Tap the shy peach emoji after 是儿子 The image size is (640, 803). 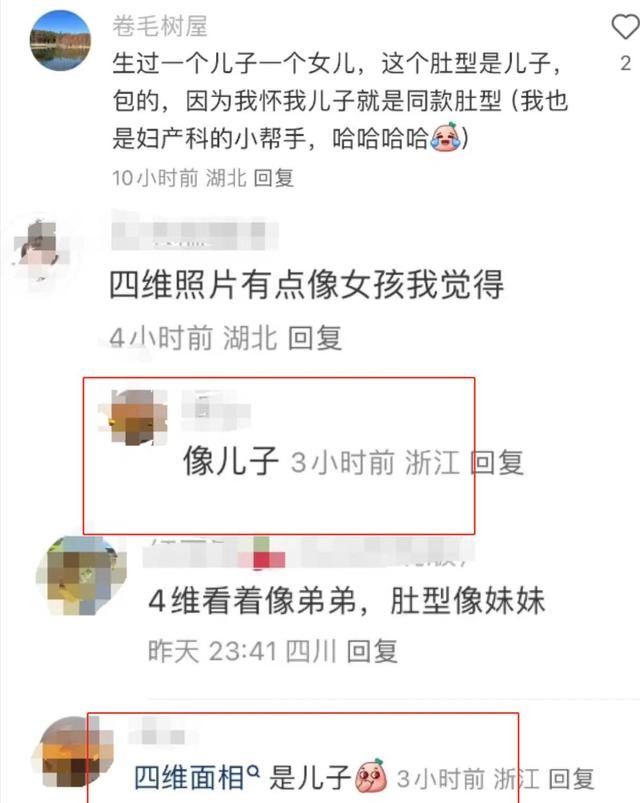click(x=372, y=777)
